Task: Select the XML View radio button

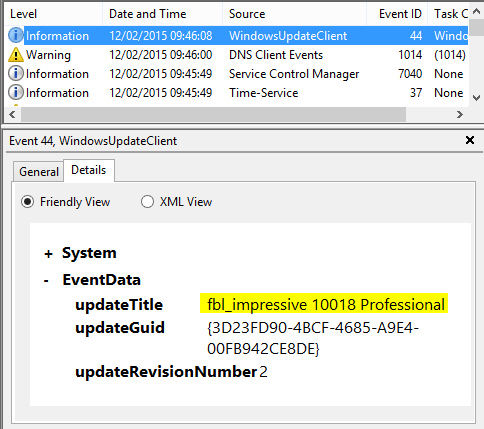Action: (x=147, y=202)
